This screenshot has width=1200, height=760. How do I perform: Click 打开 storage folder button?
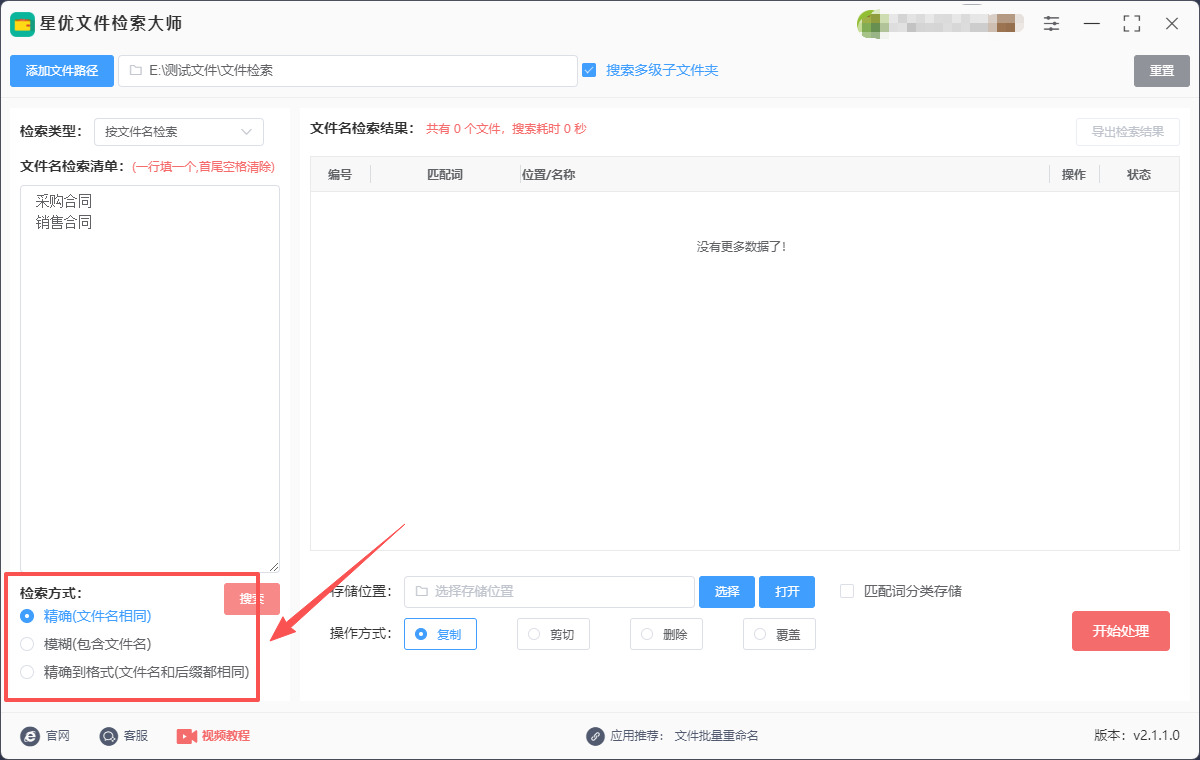coord(787,592)
